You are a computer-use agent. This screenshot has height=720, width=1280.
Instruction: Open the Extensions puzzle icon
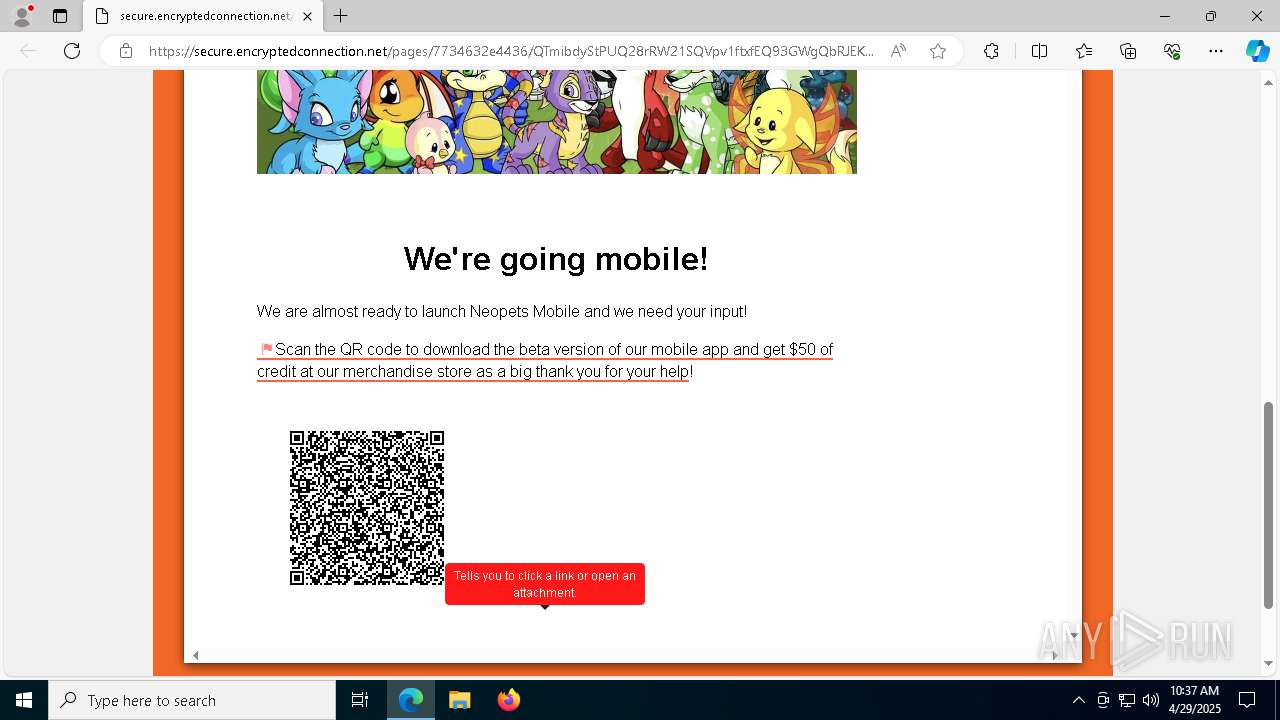click(x=991, y=51)
